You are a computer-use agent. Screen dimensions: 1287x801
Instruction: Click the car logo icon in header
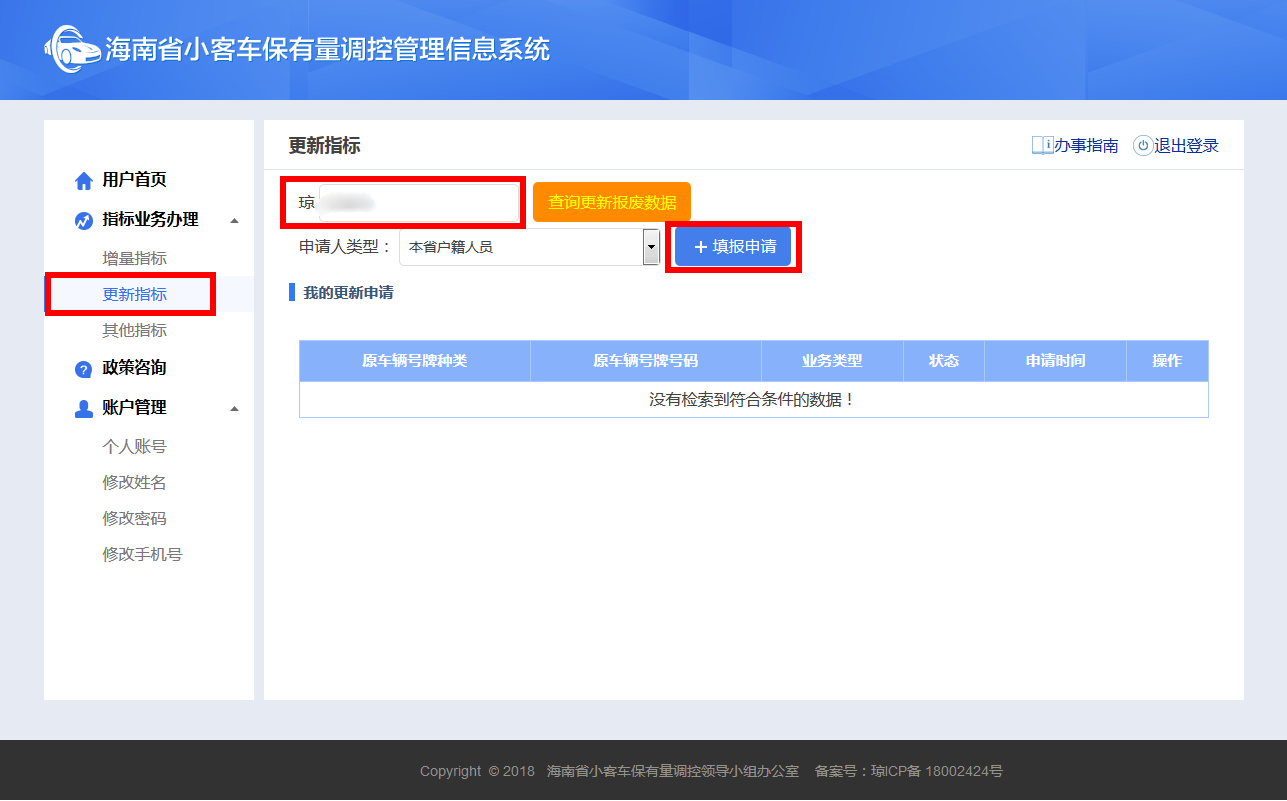coord(72,49)
